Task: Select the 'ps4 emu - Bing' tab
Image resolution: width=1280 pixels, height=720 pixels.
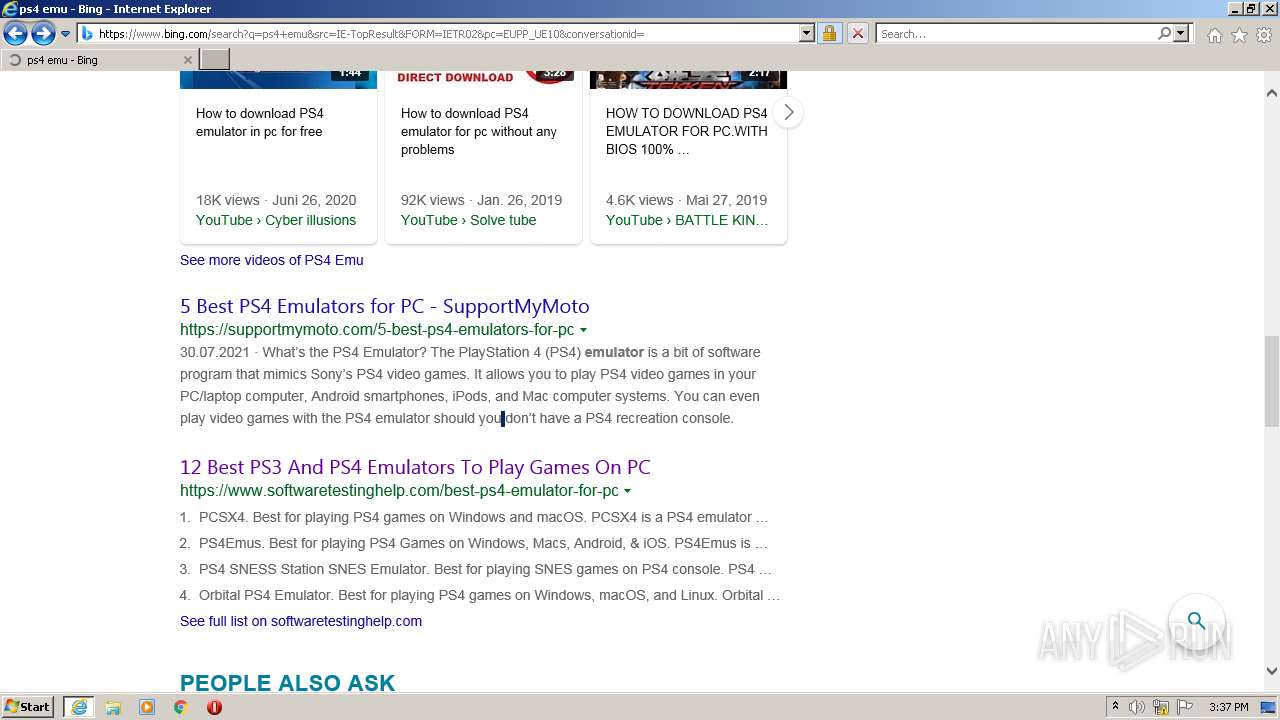Action: pos(99,60)
